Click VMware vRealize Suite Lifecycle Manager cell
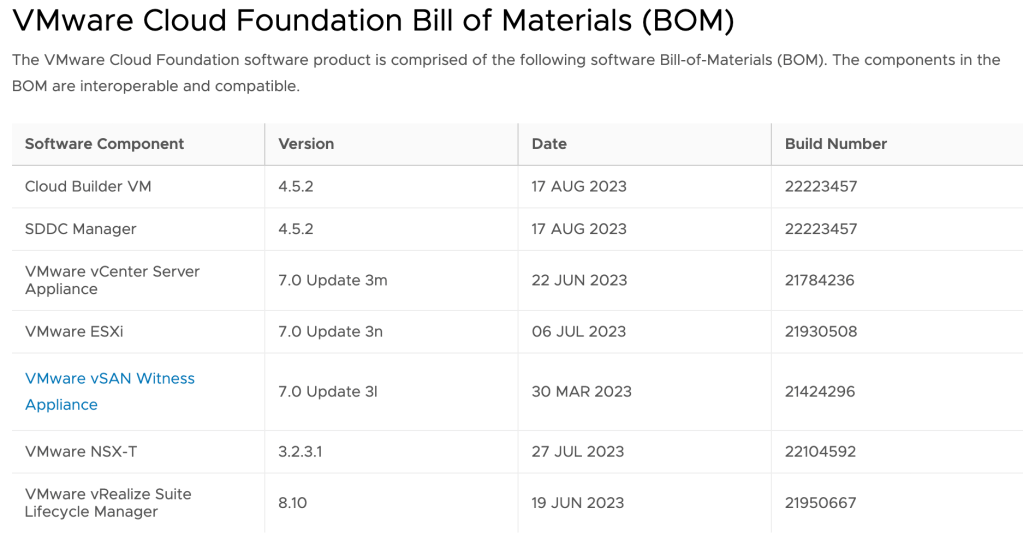The height and width of the screenshot is (550, 1023). point(108,503)
